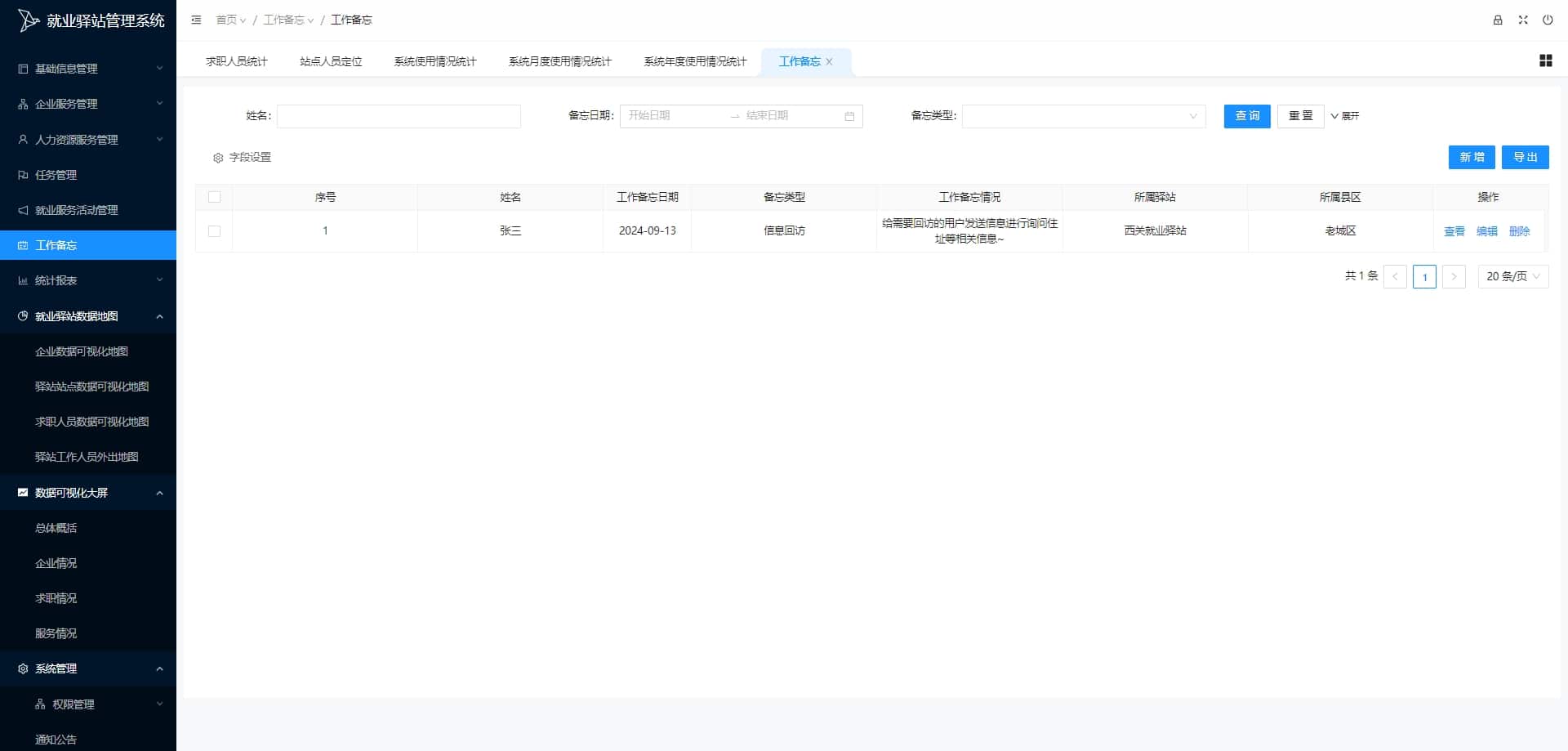Screen dimensions: 1568x751
Task: Click the 2024-09-13 date cell
Action: pos(648,230)
